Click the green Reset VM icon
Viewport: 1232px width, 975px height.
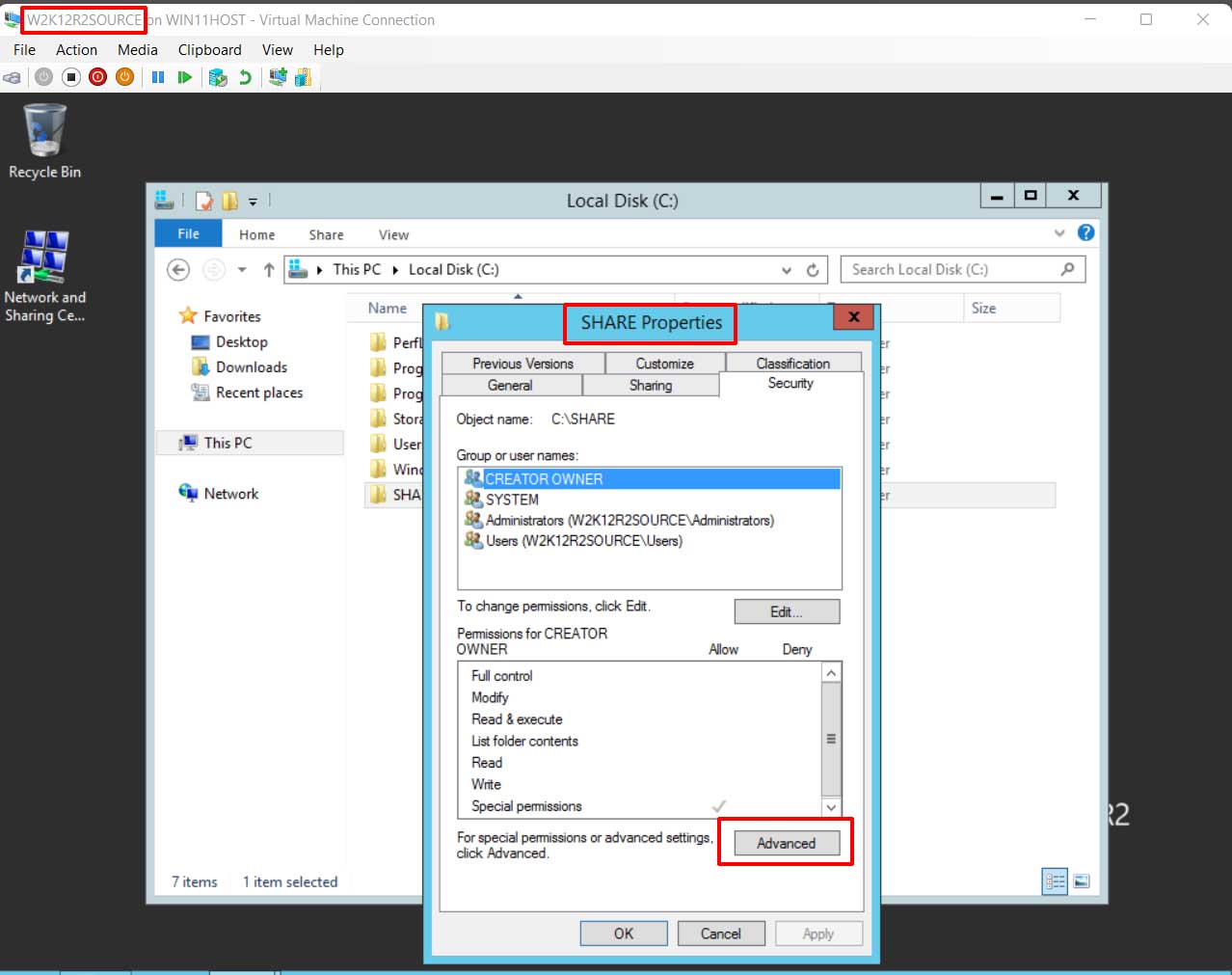[184, 77]
